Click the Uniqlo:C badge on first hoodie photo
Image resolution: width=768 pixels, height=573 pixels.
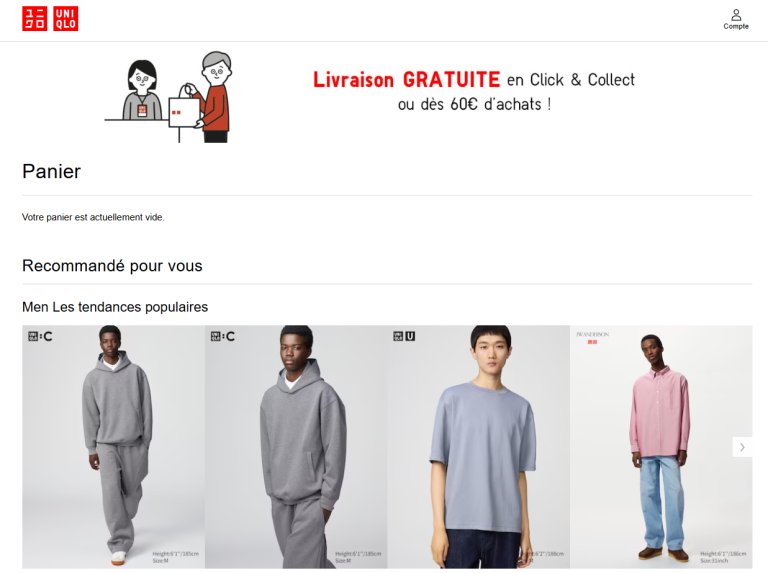pyautogui.click(x=40, y=336)
